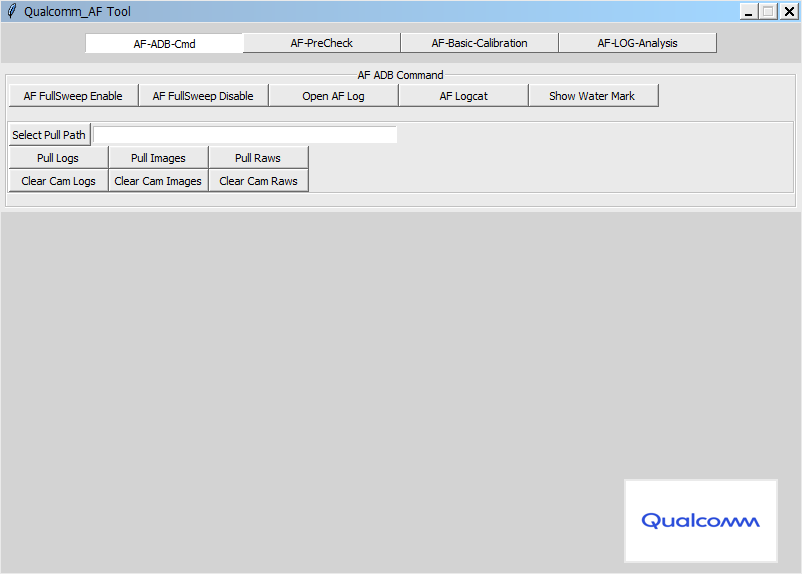Click the Pull Logs button
802x574 pixels.
(x=58, y=158)
